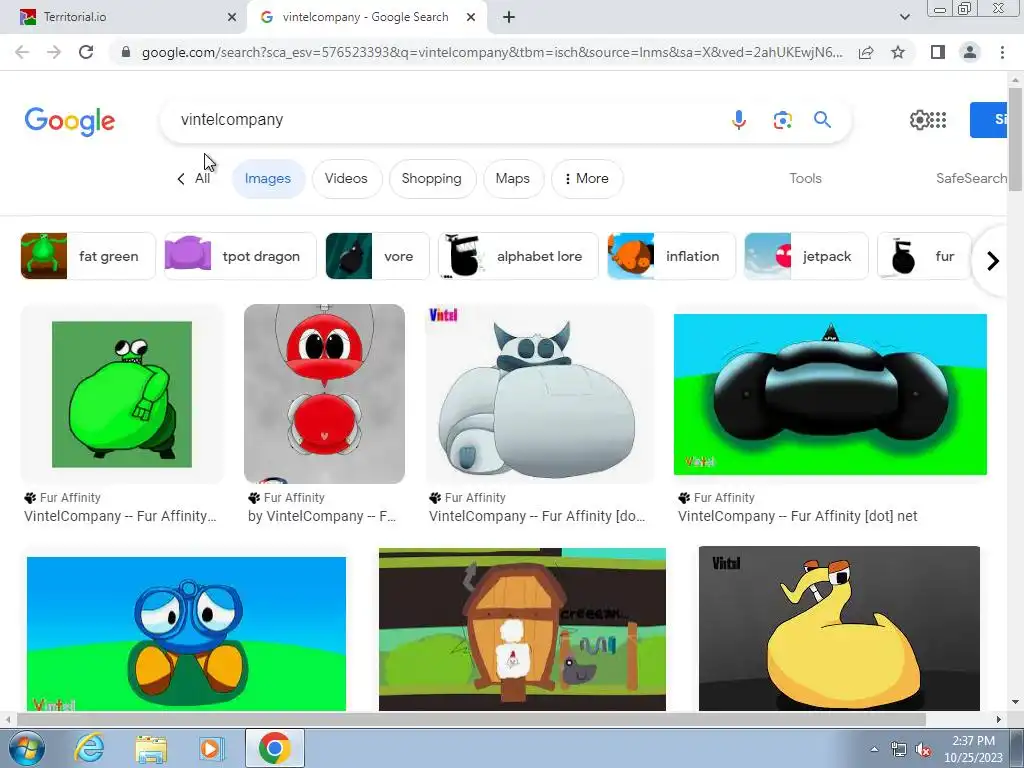Open 'VintelCompany -- Fur Affinity [do...' link
This screenshot has width=1024, height=768.
click(x=537, y=516)
